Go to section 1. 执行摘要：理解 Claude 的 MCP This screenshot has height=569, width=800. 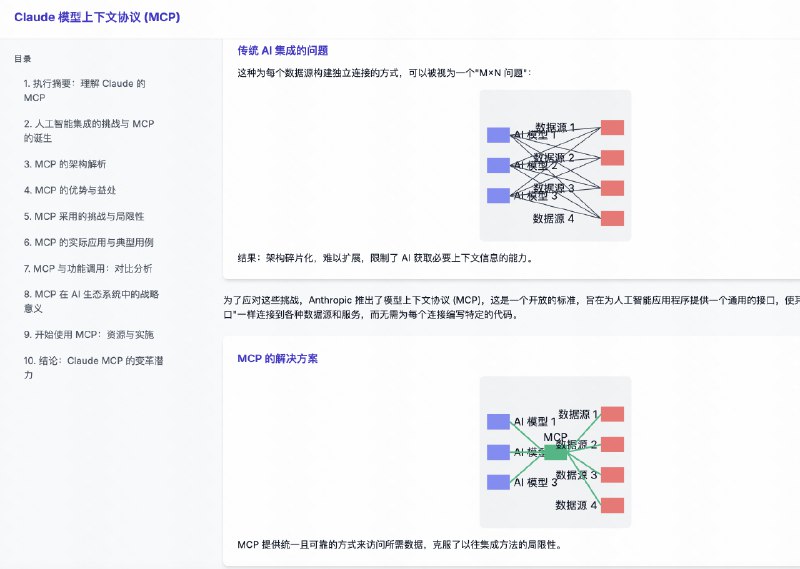pyautogui.click(x=84, y=90)
